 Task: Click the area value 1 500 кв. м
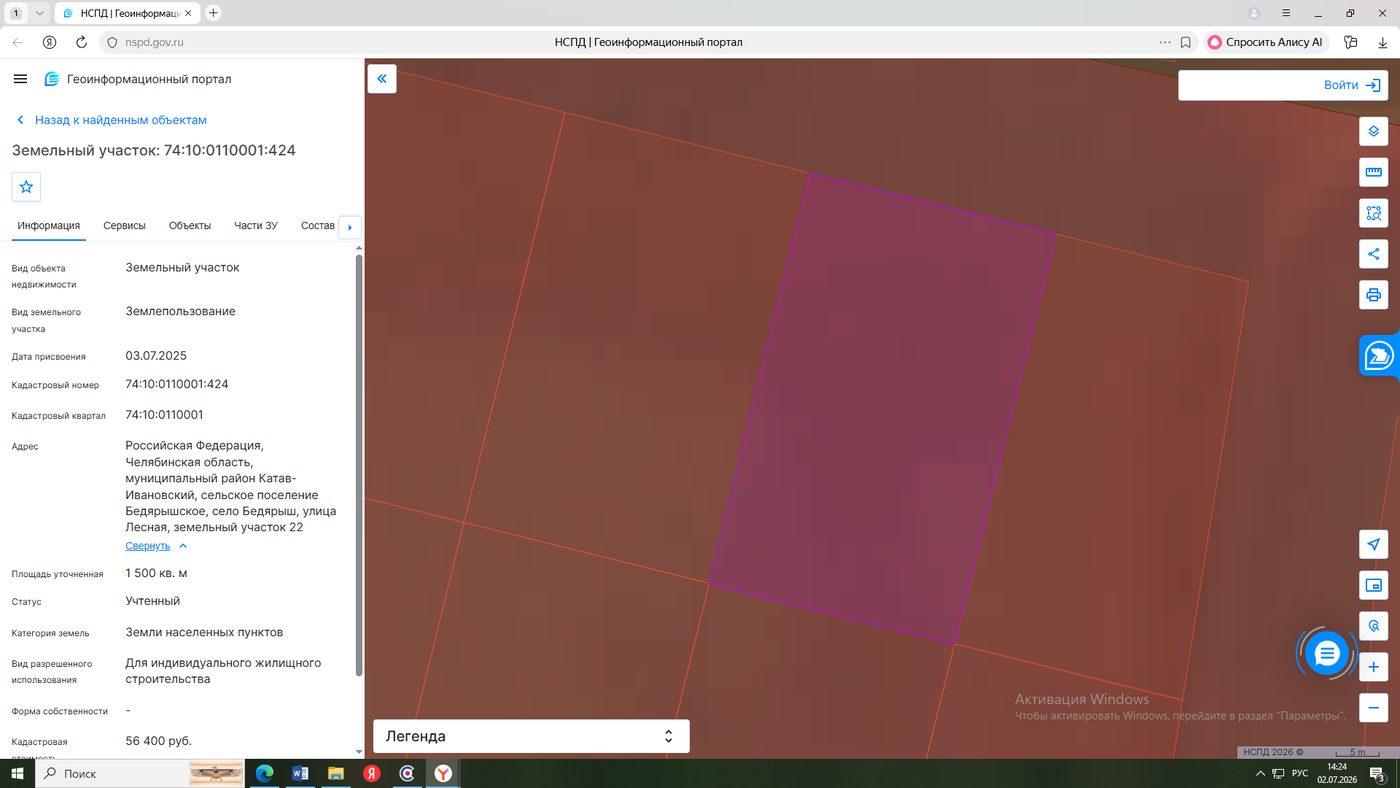coord(156,574)
